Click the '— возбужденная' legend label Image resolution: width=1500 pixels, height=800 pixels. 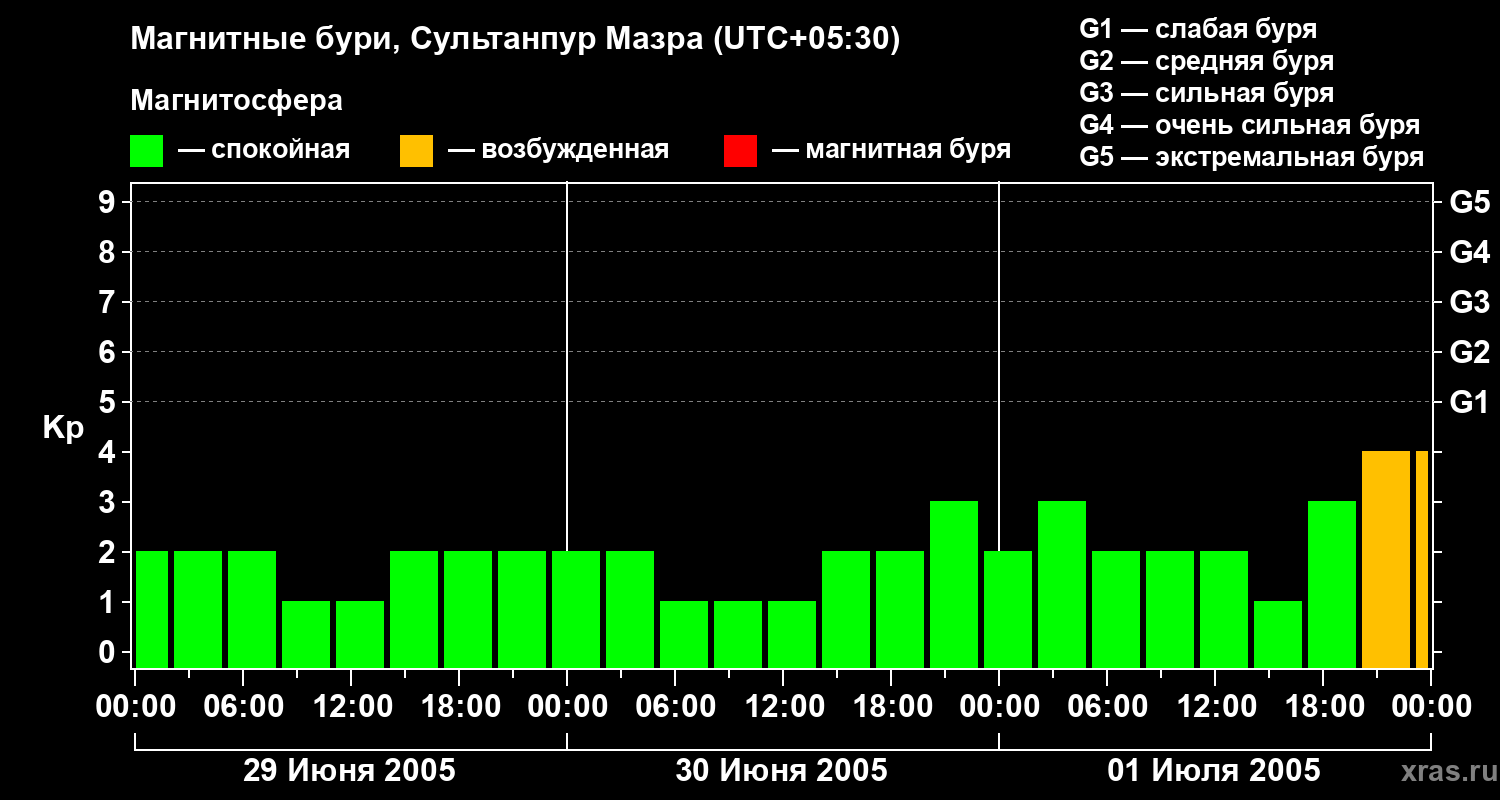coord(558,151)
